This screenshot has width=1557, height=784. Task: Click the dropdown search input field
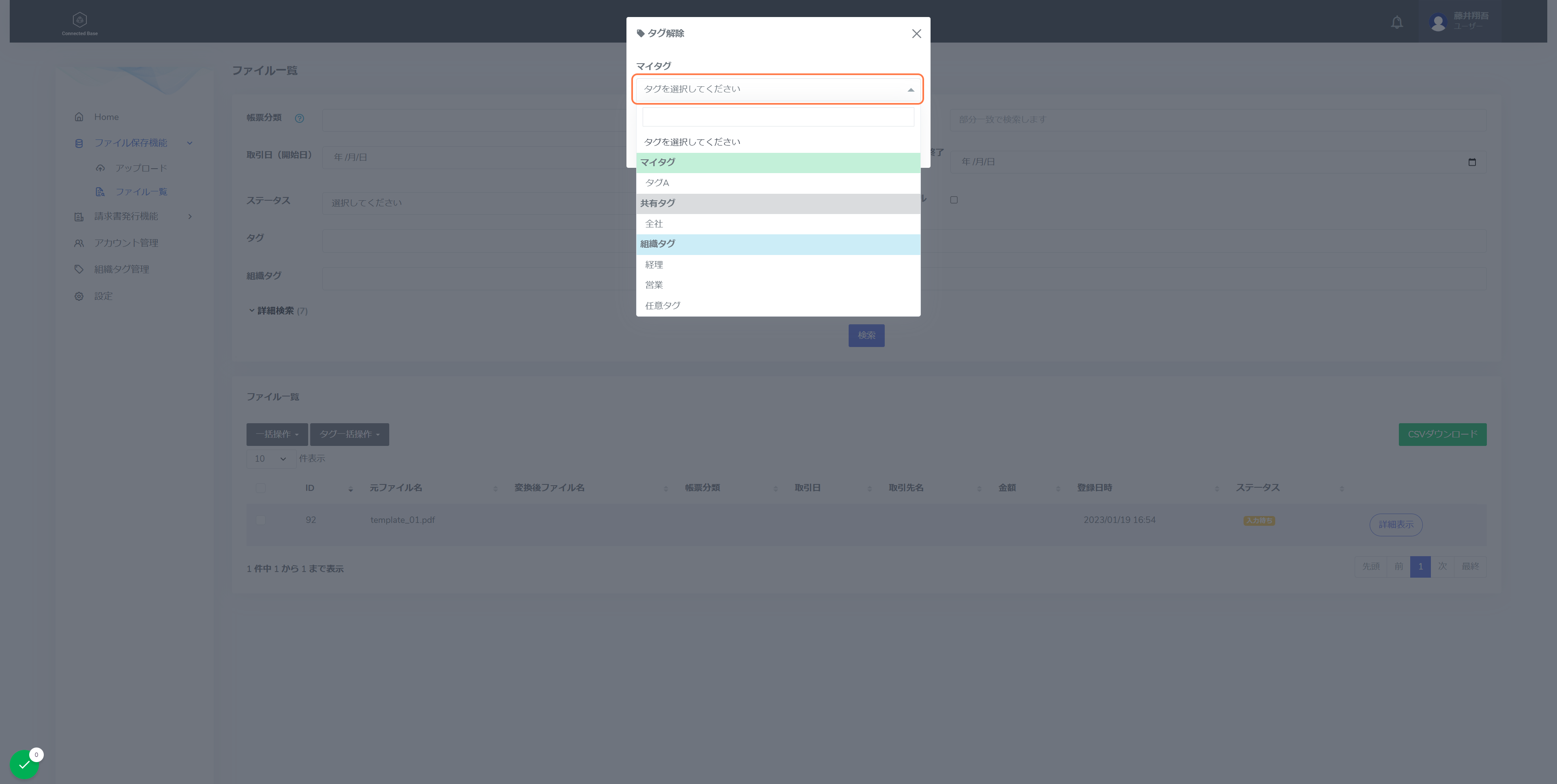[x=778, y=117]
